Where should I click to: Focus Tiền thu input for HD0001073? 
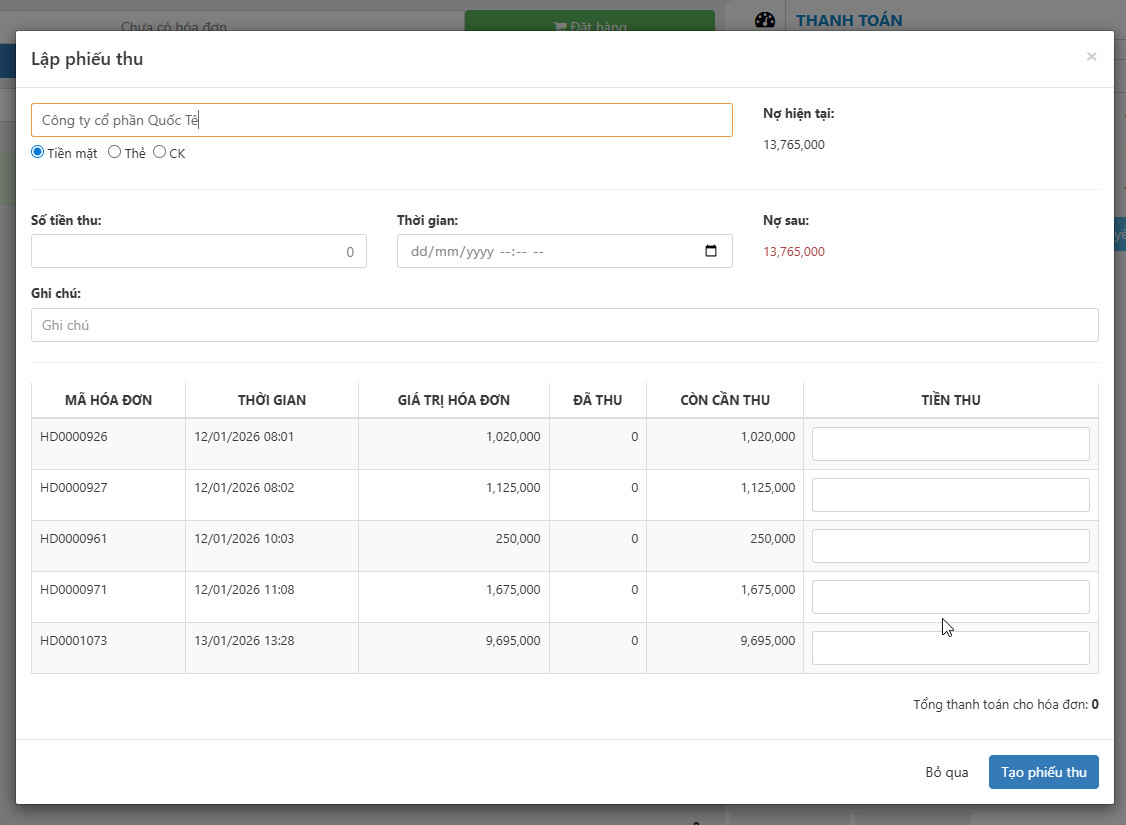coord(950,648)
